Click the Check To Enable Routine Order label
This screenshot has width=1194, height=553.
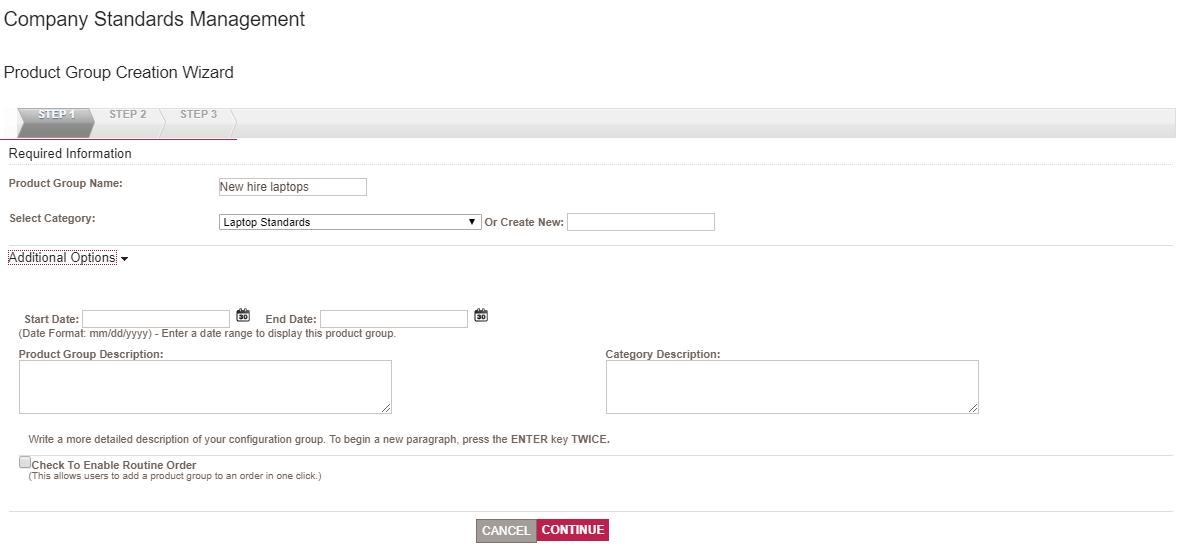[114, 465]
